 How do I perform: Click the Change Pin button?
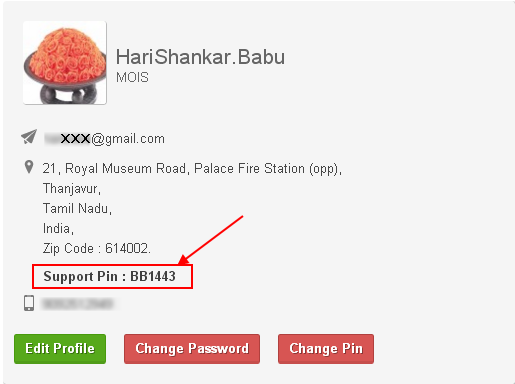(326, 349)
